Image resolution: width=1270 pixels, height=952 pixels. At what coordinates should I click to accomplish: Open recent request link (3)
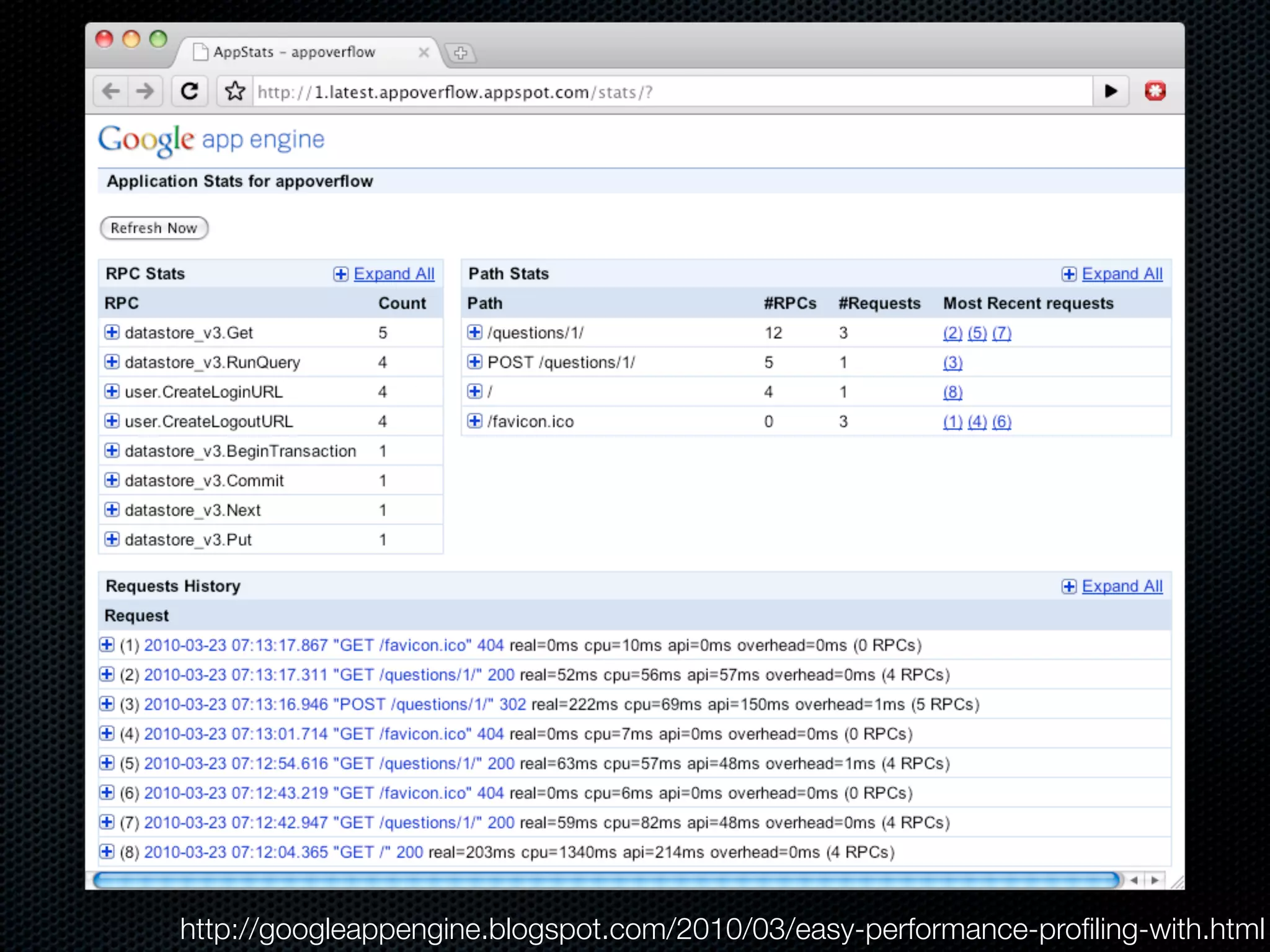click(952, 363)
